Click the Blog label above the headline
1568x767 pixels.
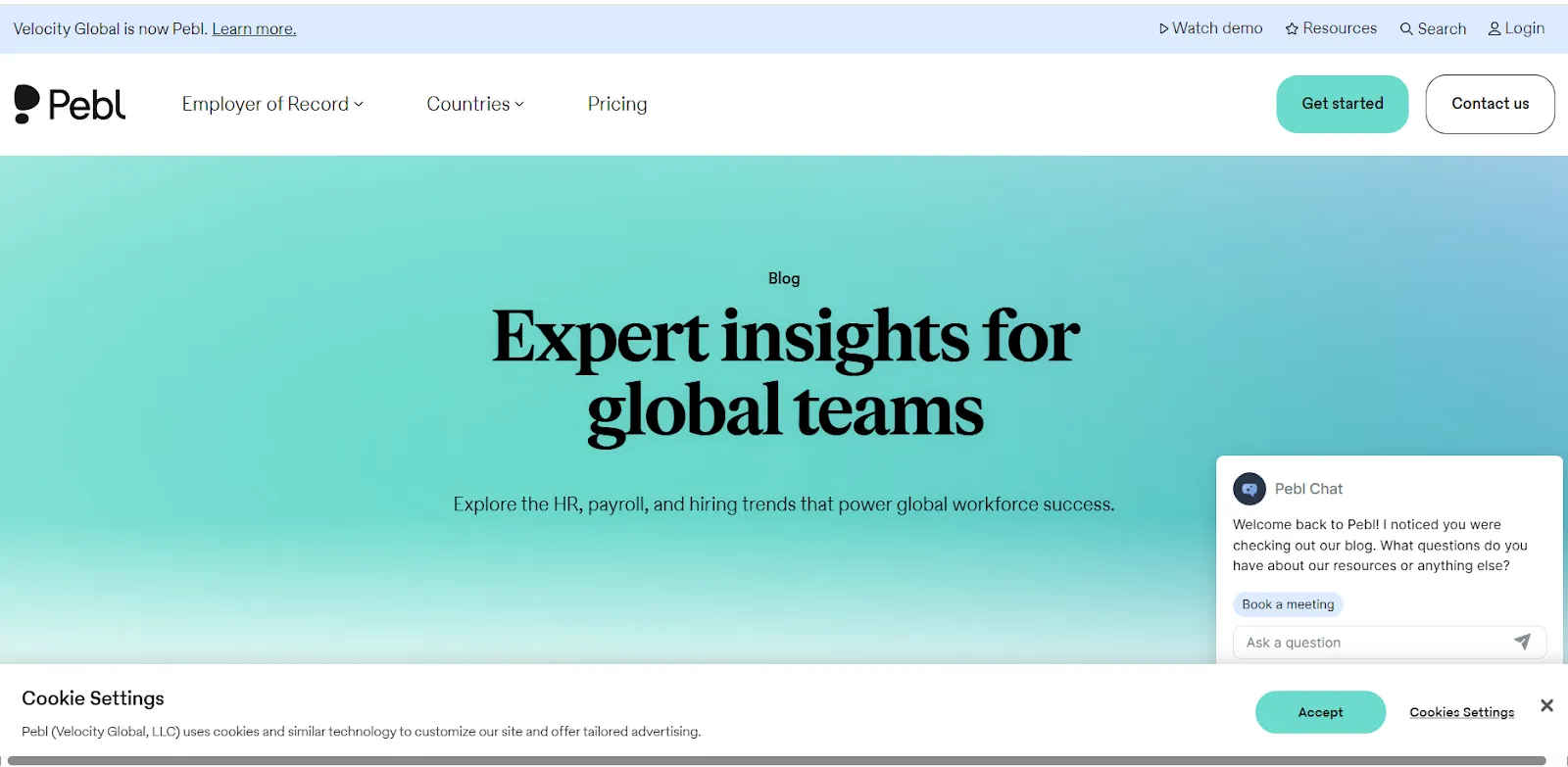pos(784,278)
